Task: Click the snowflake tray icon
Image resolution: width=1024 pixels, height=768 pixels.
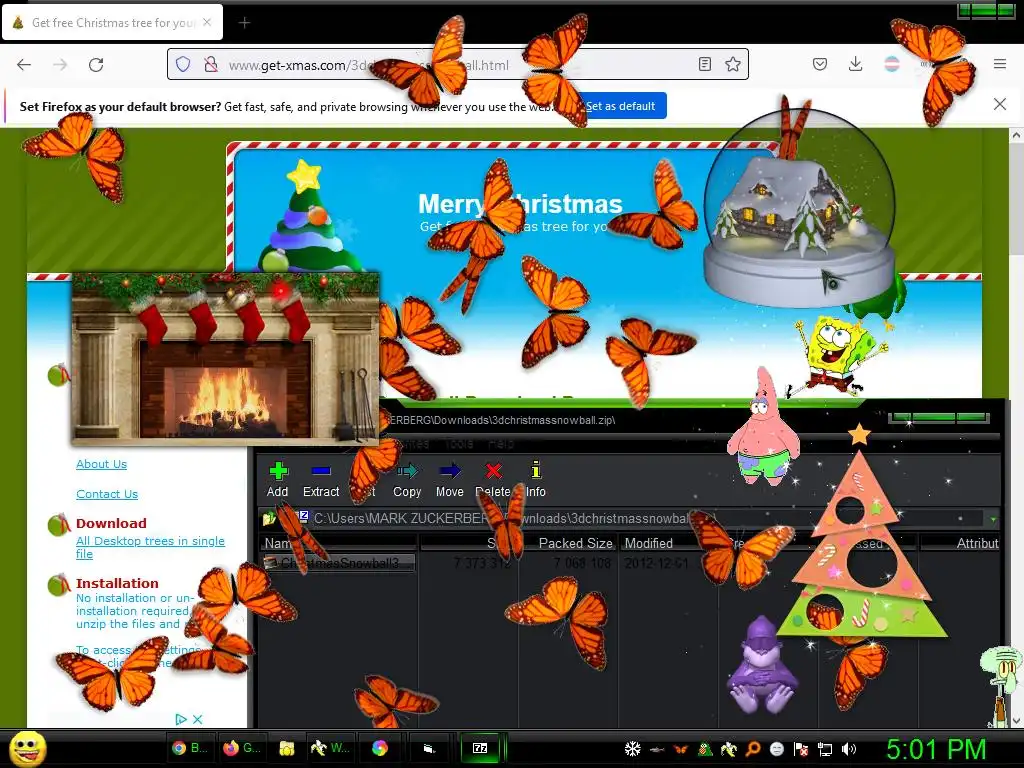Action: coord(632,749)
